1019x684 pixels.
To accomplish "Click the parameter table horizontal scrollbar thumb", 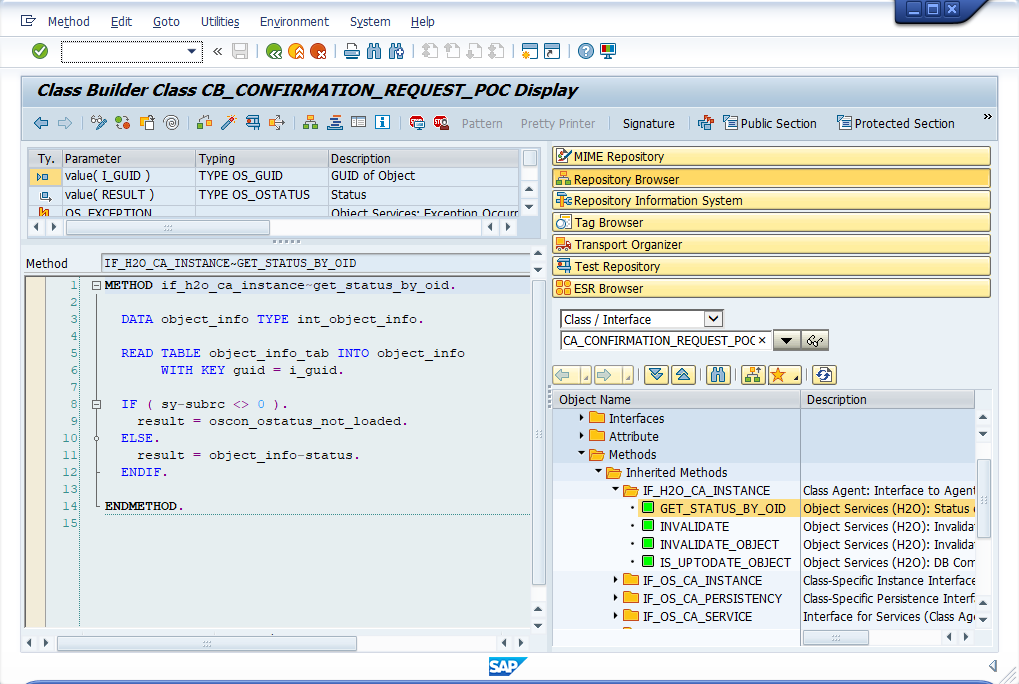I will click(168, 227).
